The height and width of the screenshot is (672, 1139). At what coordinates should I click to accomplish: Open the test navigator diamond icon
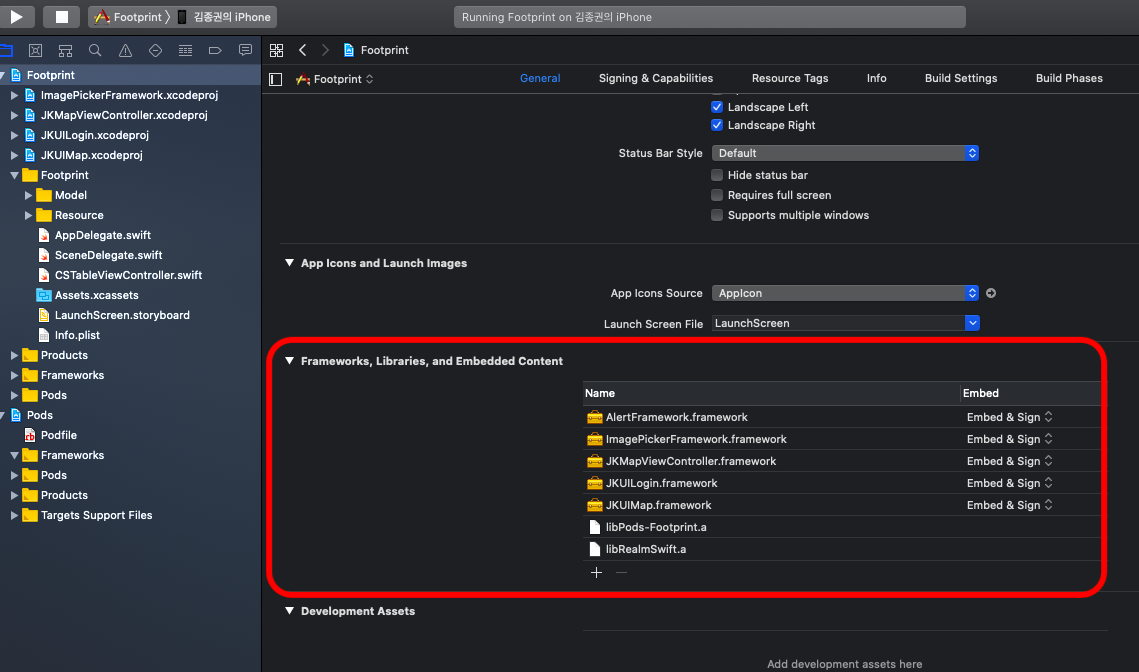tap(155, 50)
